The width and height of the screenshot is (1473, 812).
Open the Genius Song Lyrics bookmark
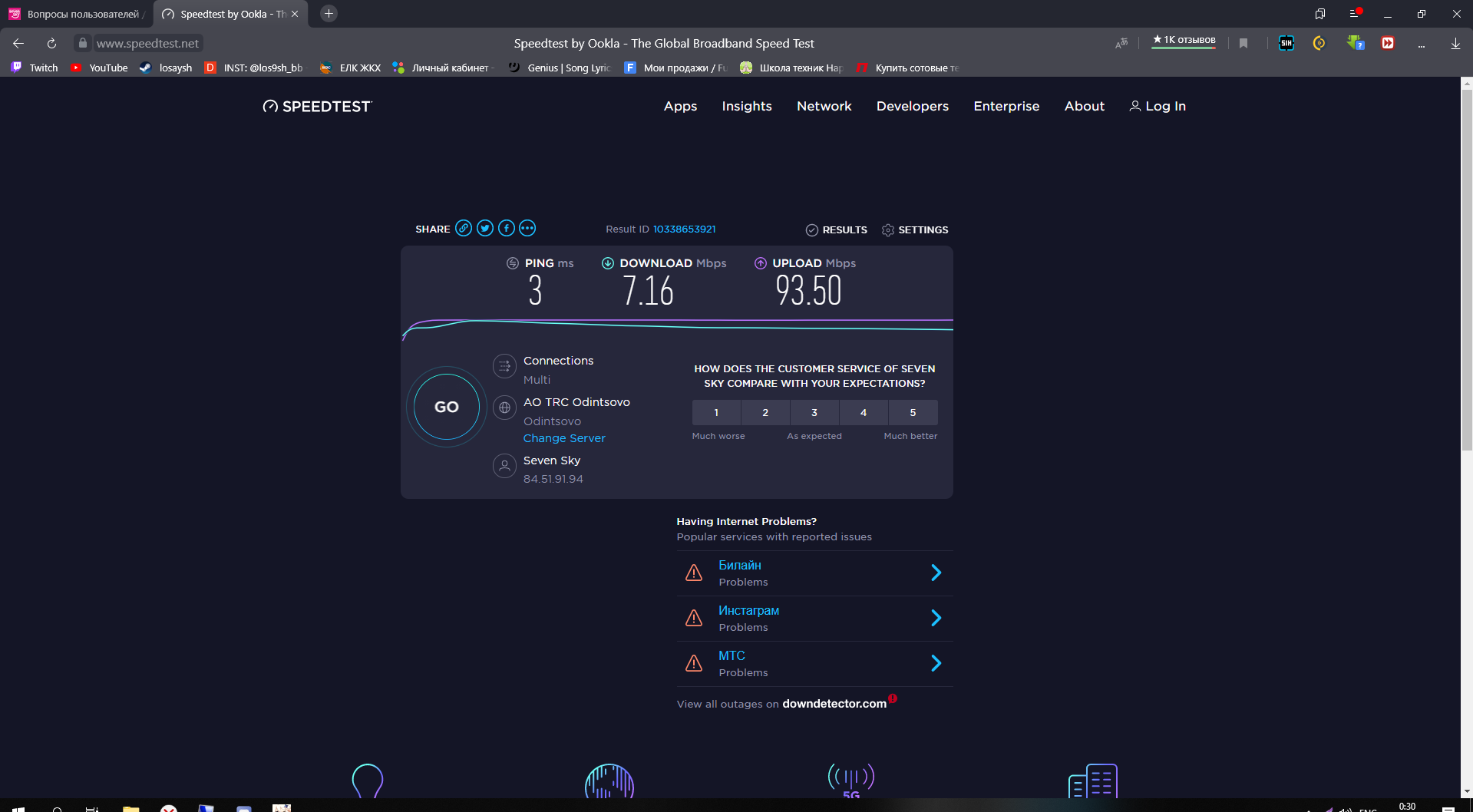560,68
